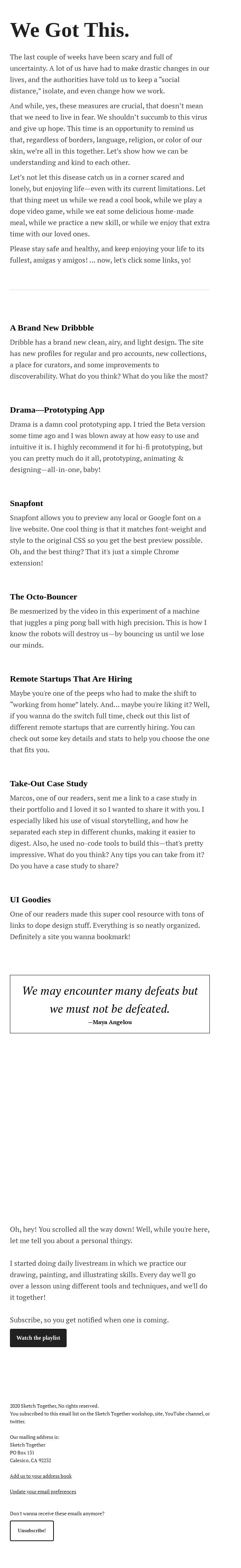Viewport: 241px width, 1568px height.
Task: Open Update your email preferences link
Action: [43, 1491]
